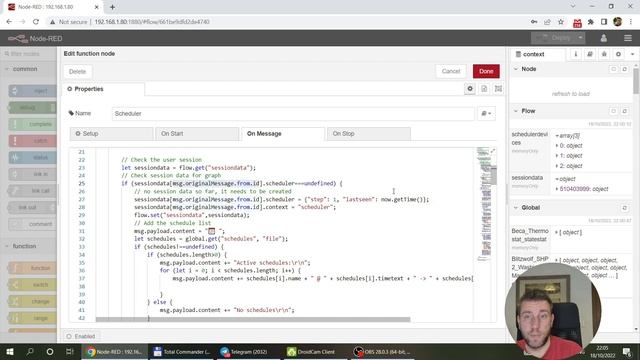Expand code editor to full screen
This screenshot has width=640, height=360.
[x=493, y=151]
